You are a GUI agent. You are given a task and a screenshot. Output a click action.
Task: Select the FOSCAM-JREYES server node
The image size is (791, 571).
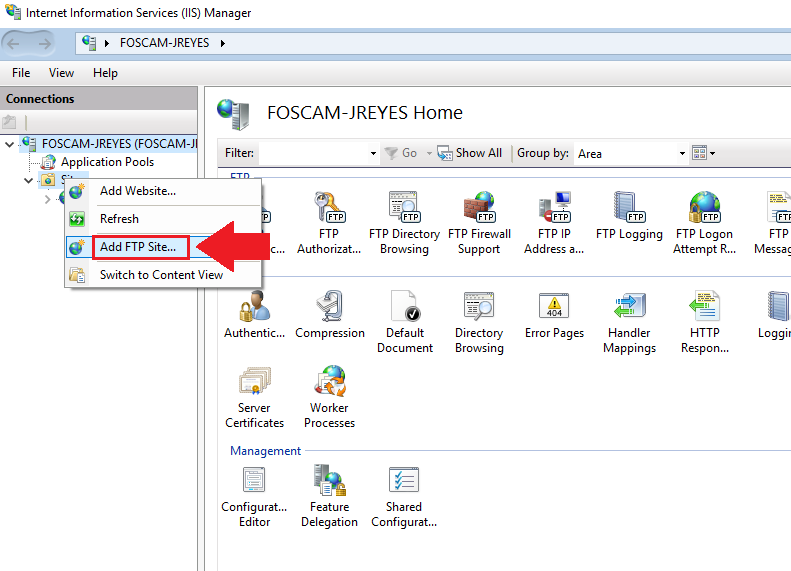pyautogui.click(x=119, y=144)
